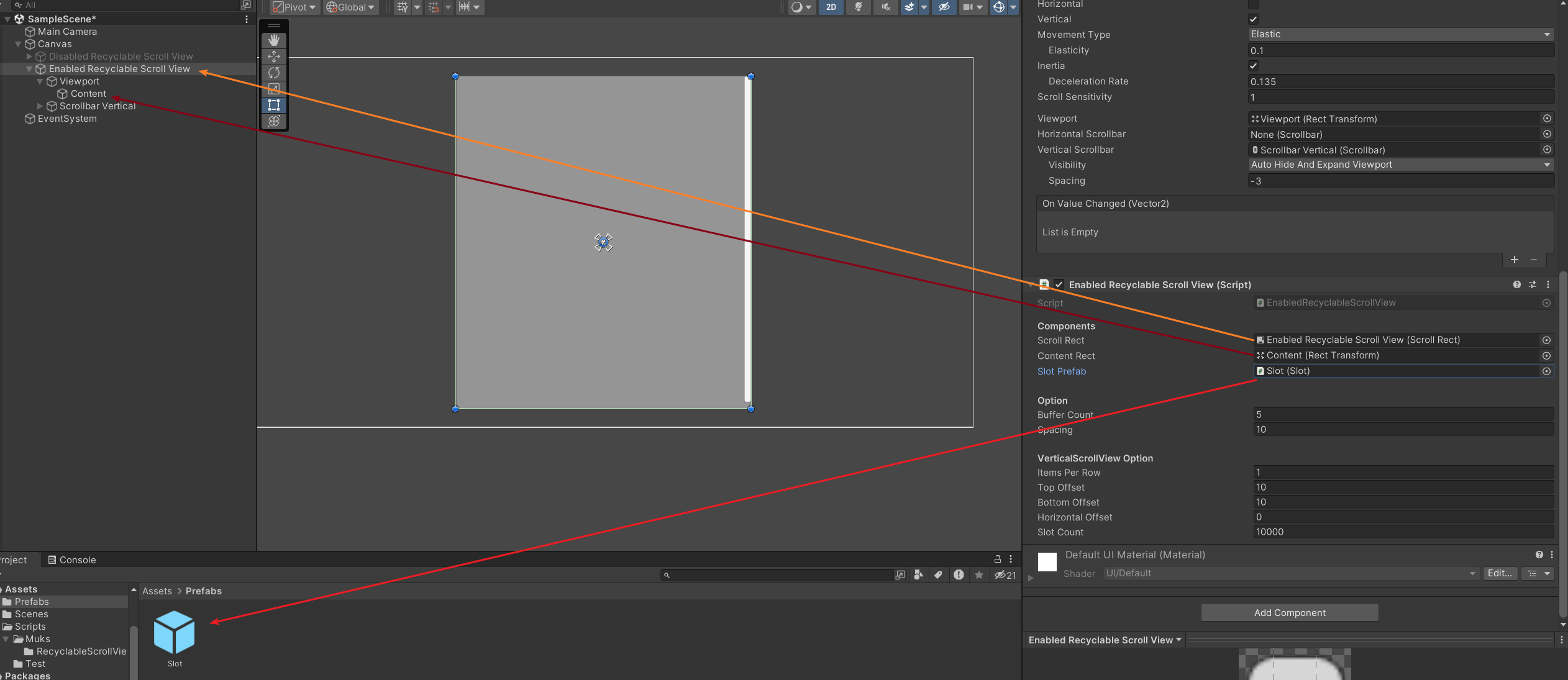
Task: Click the shader Edit... button
Action: click(1499, 573)
